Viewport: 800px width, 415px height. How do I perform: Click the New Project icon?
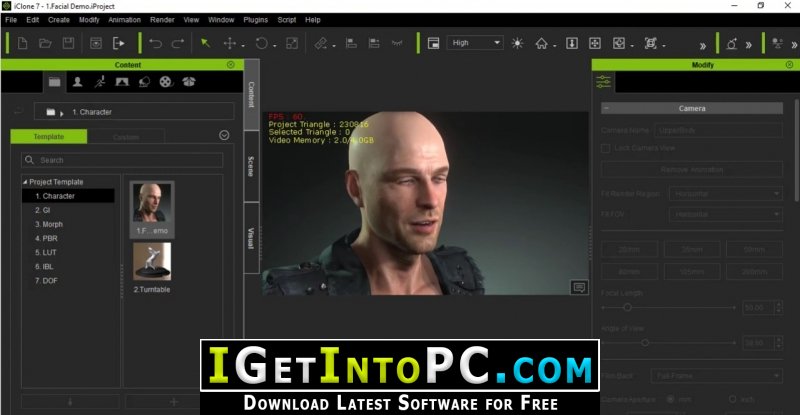tap(22, 43)
